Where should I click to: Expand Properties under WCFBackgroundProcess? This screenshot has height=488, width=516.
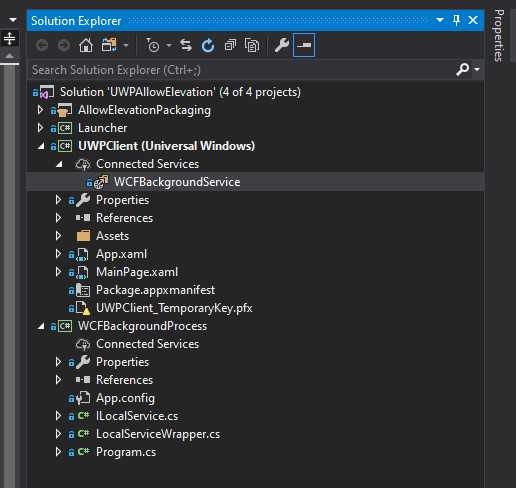click(58, 362)
